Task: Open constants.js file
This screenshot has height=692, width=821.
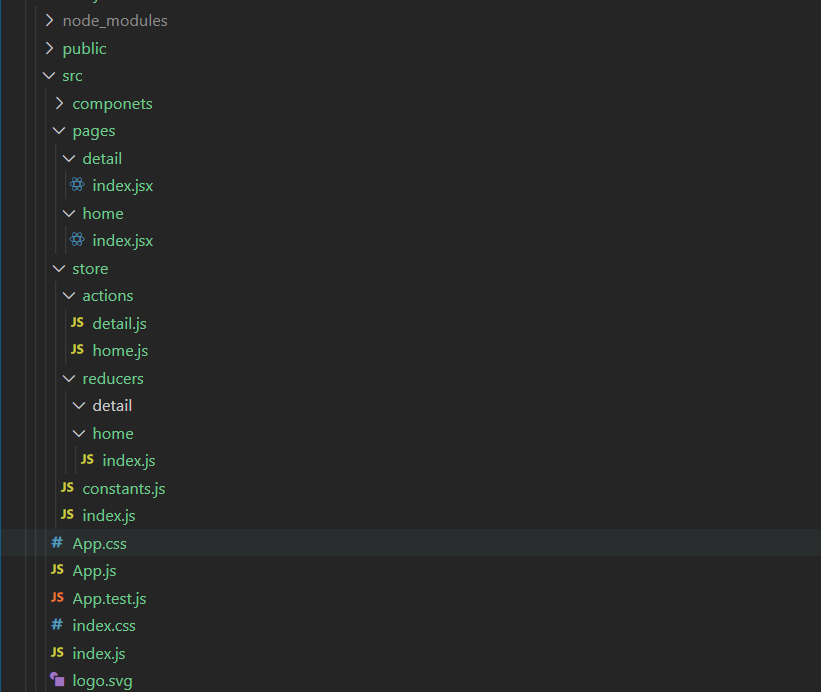Action: click(x=124, y=488)
